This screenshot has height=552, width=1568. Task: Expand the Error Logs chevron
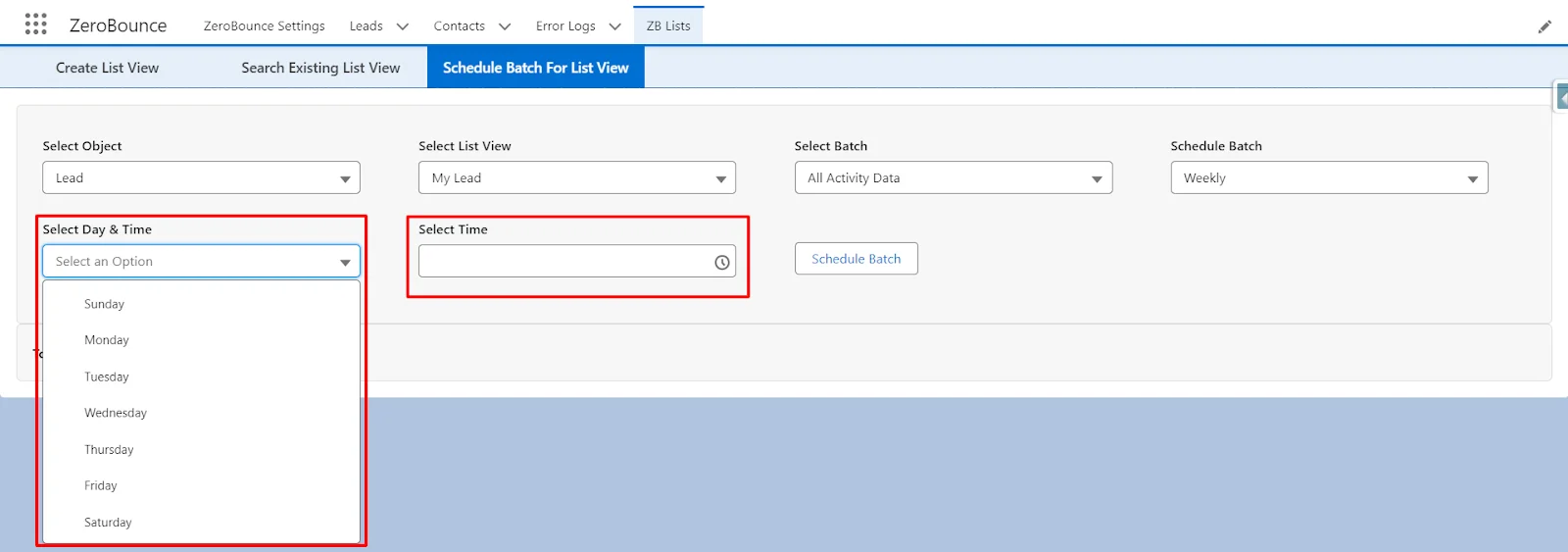(614, 26)
